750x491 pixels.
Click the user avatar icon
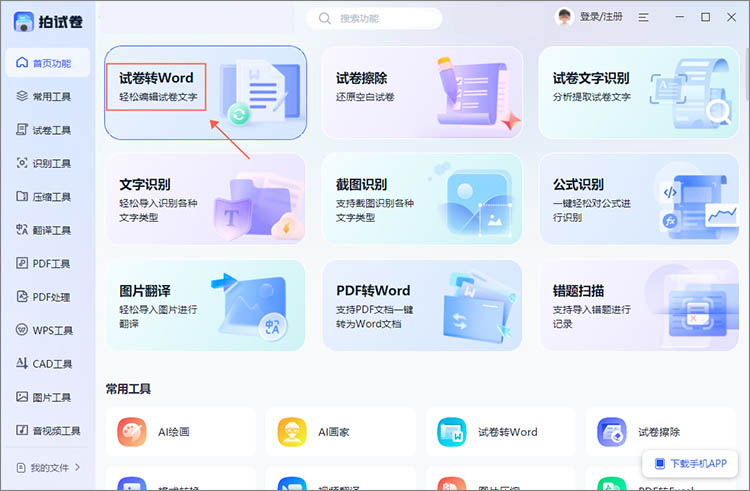(564, 17)
